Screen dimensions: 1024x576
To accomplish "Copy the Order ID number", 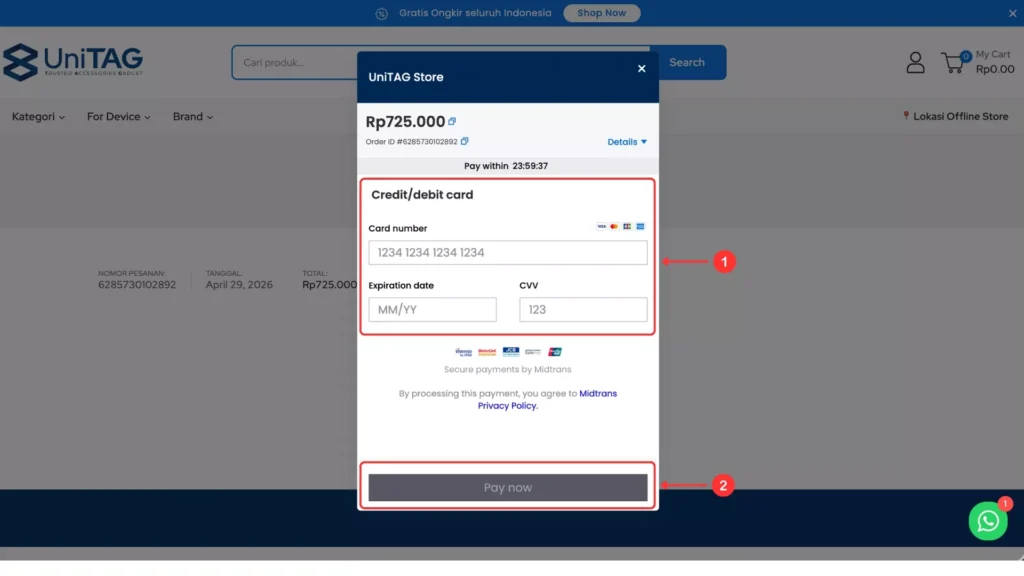I will pyautogui.click(x=464, y=142).
